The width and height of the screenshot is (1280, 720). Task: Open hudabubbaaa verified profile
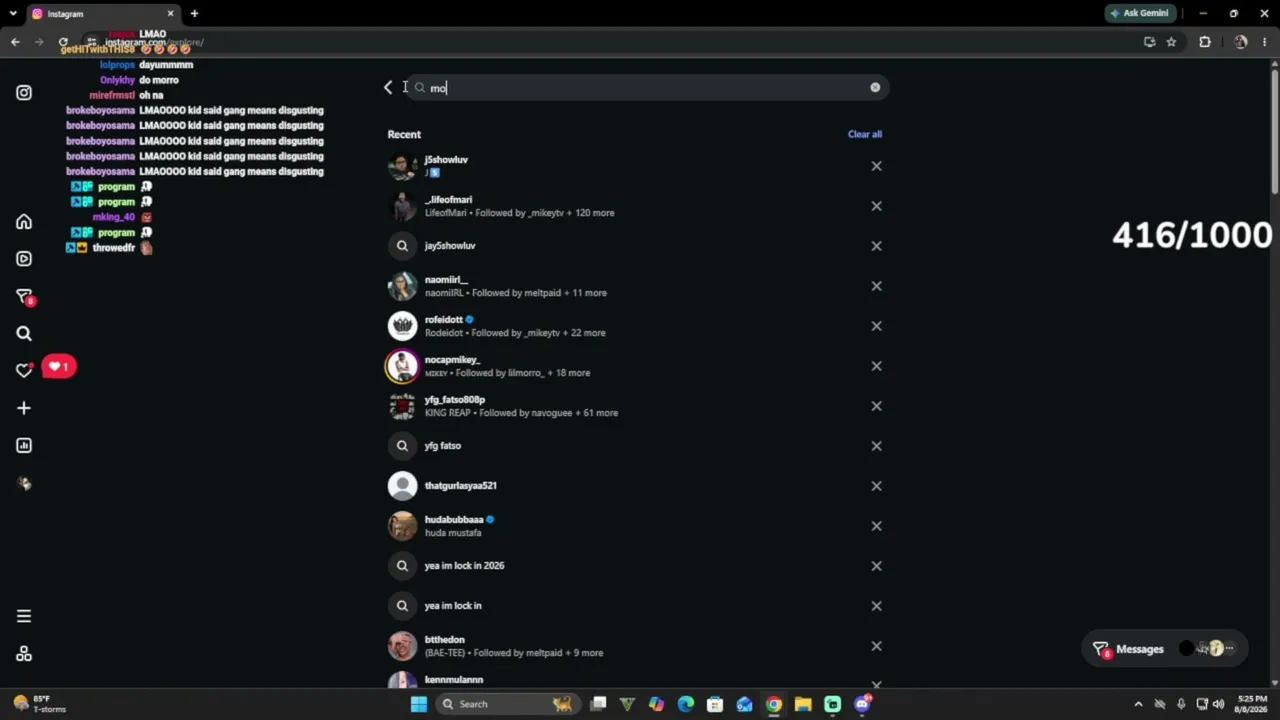[x=635, y=526]
